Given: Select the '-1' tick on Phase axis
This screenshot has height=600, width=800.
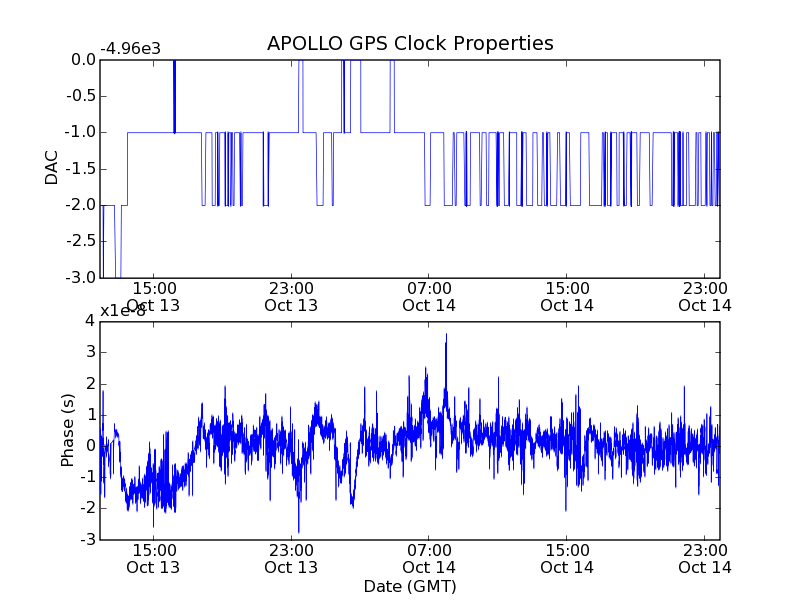Looking at the screenshot, I should [88, 478].
